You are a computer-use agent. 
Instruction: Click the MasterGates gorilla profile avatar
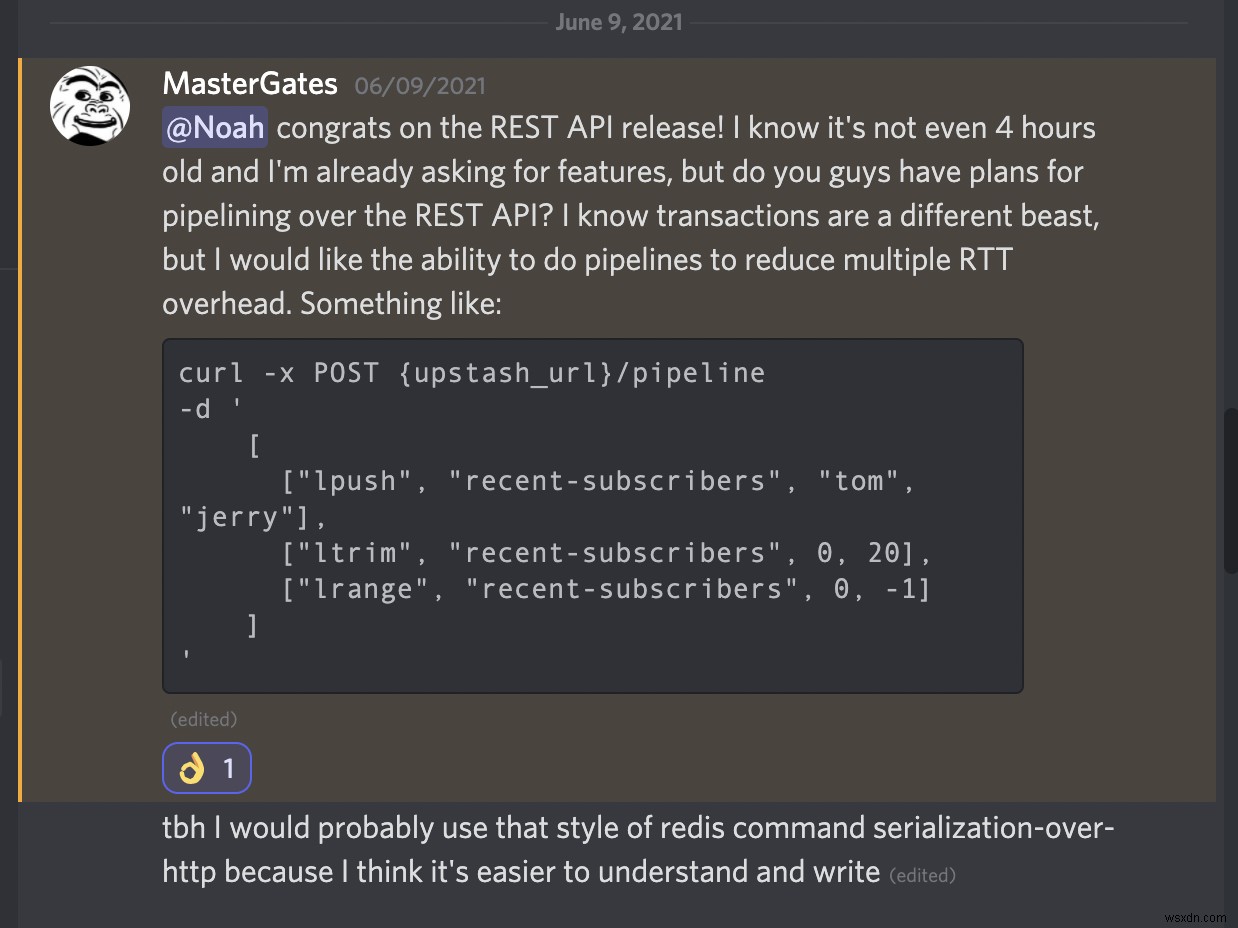89,105
